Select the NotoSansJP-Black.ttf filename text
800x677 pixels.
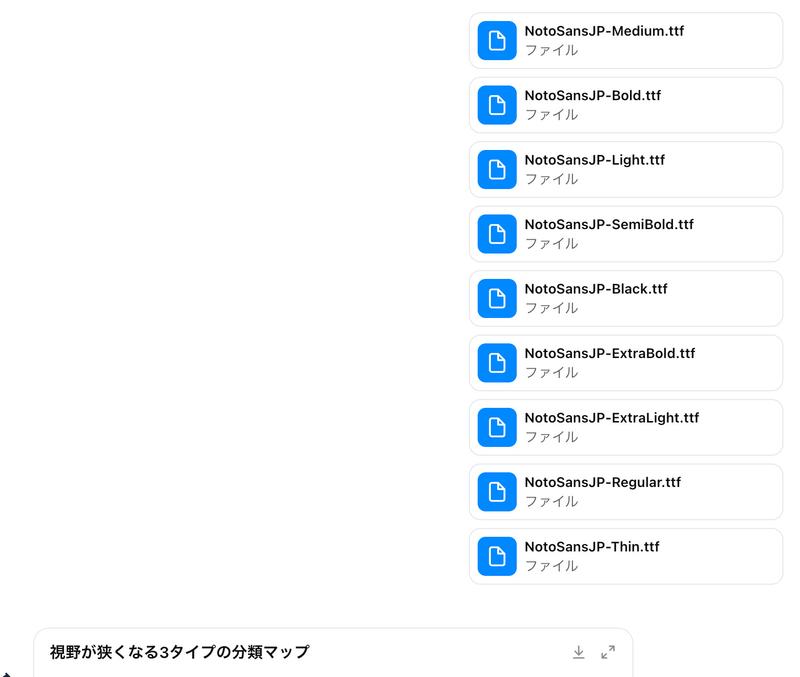[x=596, y=289]
